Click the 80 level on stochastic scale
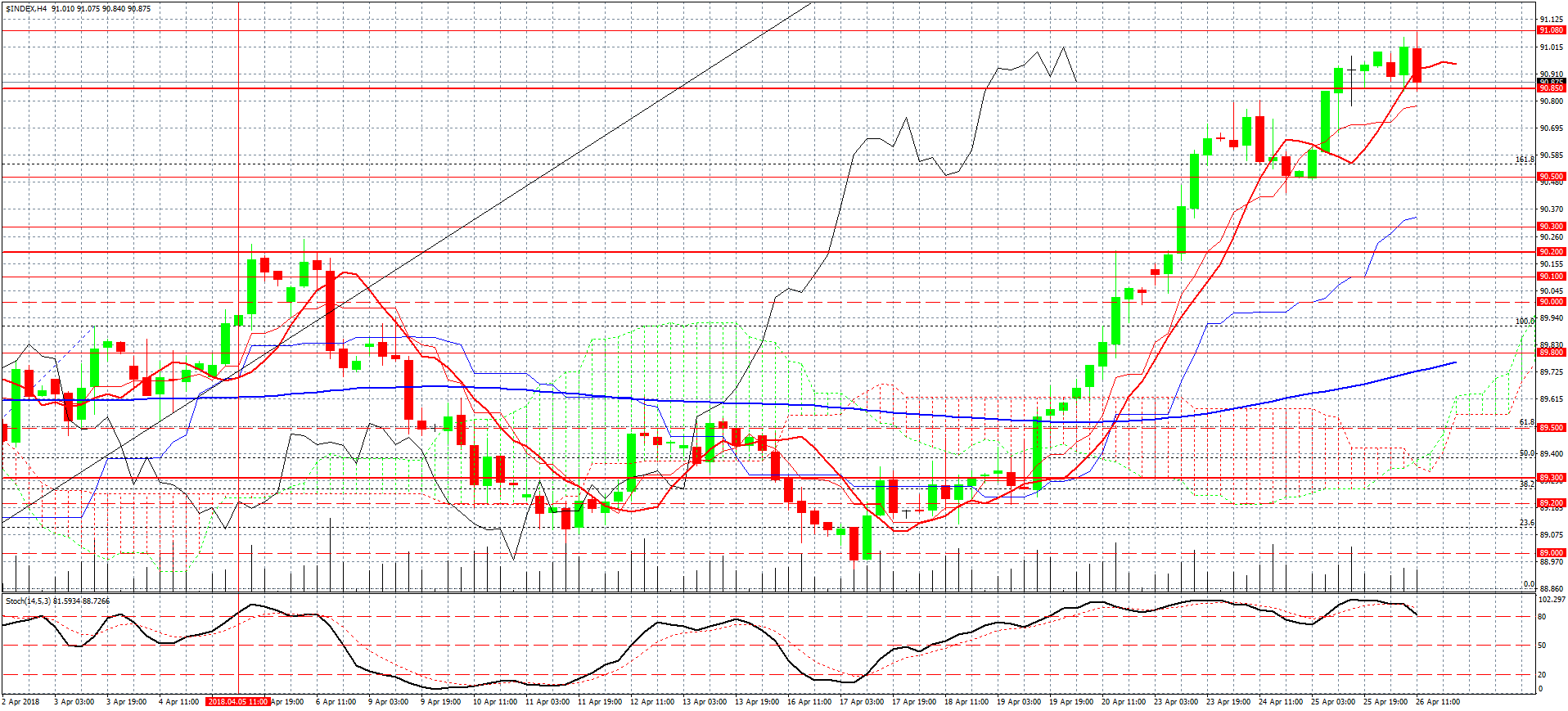Screen dimensions: 1568x711 (x=1542, y=617)
